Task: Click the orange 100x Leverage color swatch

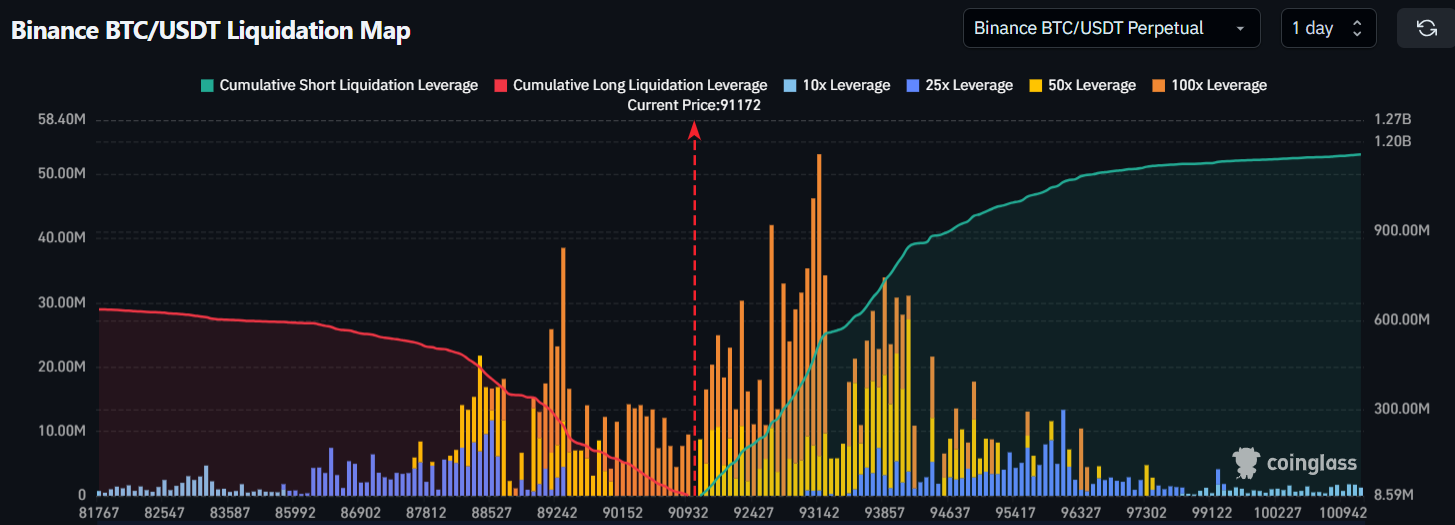Action: [x=1157, y=85]
